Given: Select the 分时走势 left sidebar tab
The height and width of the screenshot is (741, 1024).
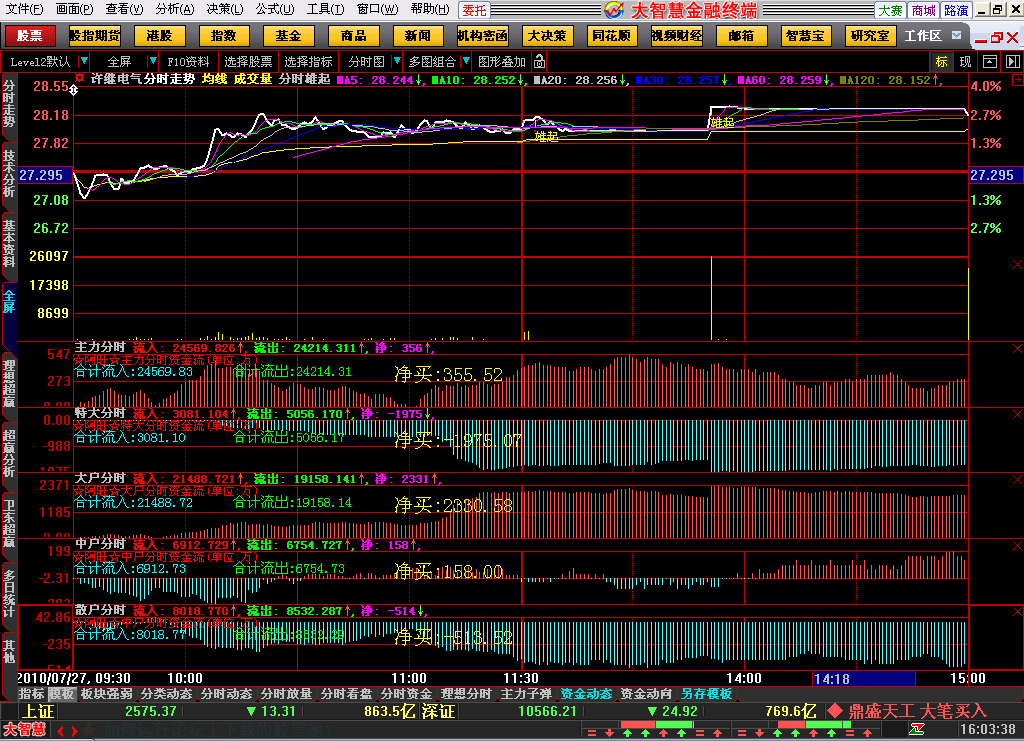Looking at the screenshot, I should [8, 103].
